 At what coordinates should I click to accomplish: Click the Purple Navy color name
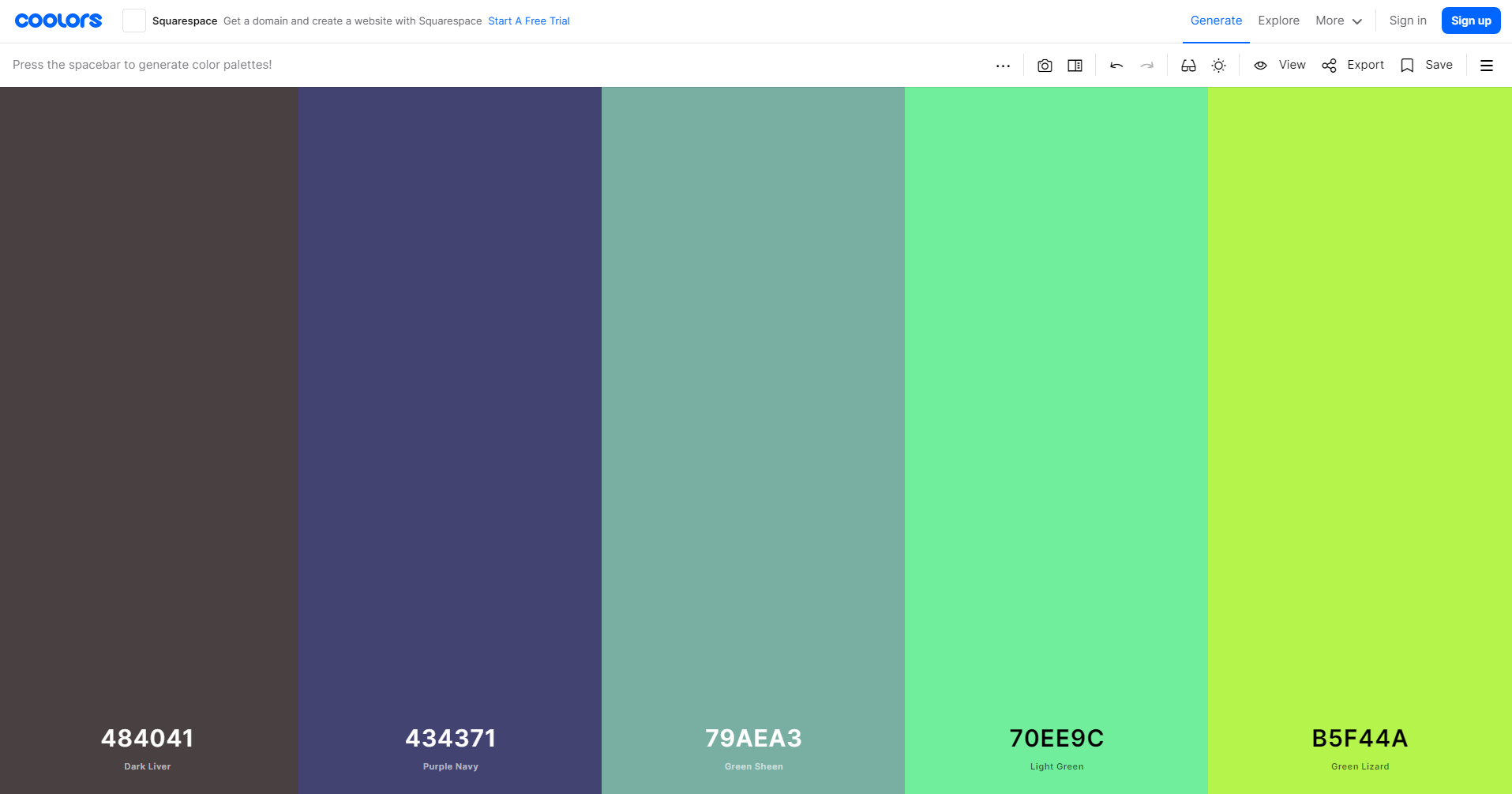451,766
